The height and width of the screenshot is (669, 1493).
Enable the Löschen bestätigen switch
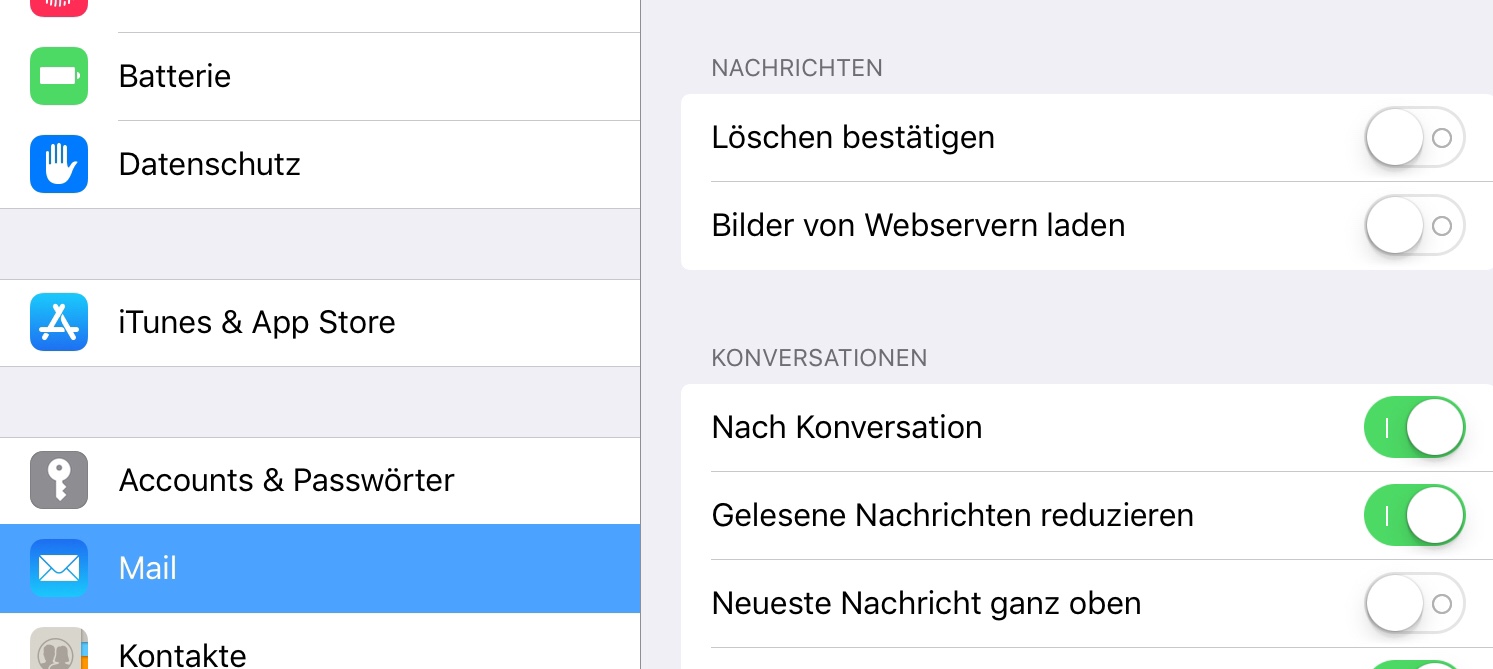pyautogui.click(x=1414, y=138)
